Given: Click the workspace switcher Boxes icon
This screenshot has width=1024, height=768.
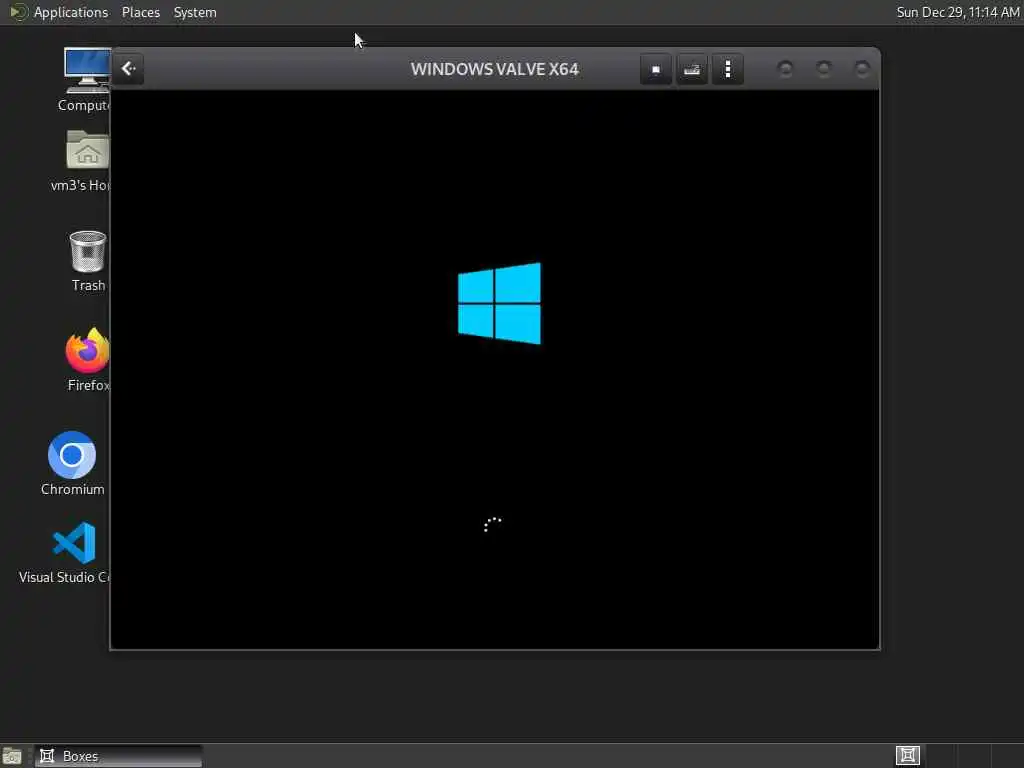Looking at the screenshot, I should (x=908, y=756).
